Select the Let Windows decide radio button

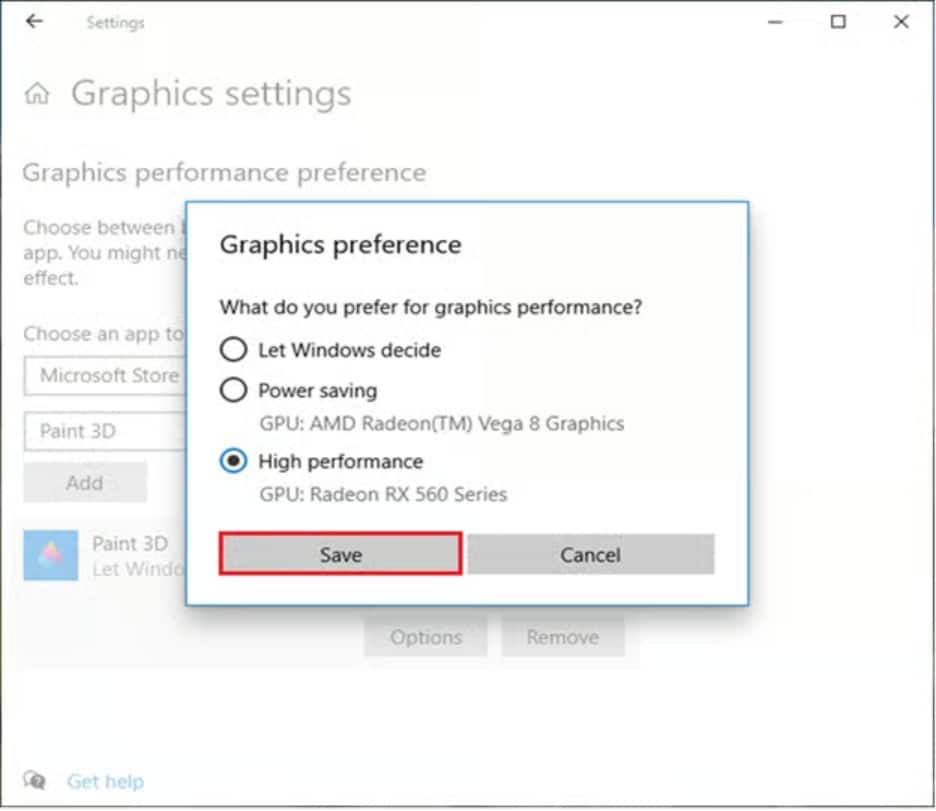[x=233, y=350]
